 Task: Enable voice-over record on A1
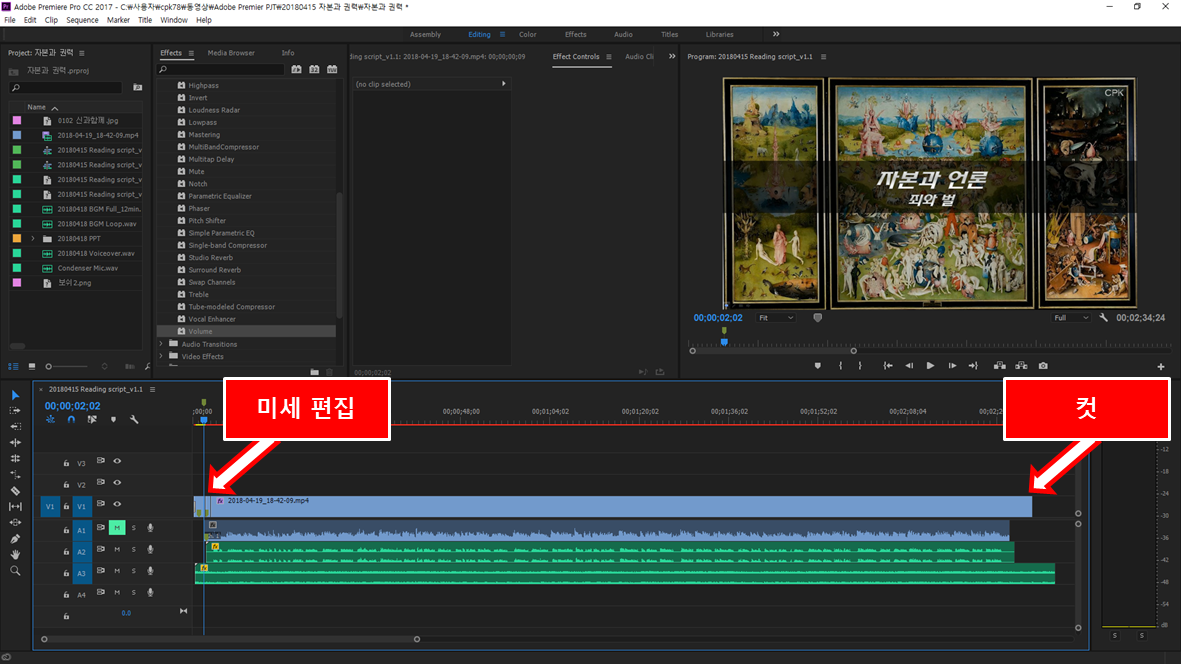(x=151, y=528)
